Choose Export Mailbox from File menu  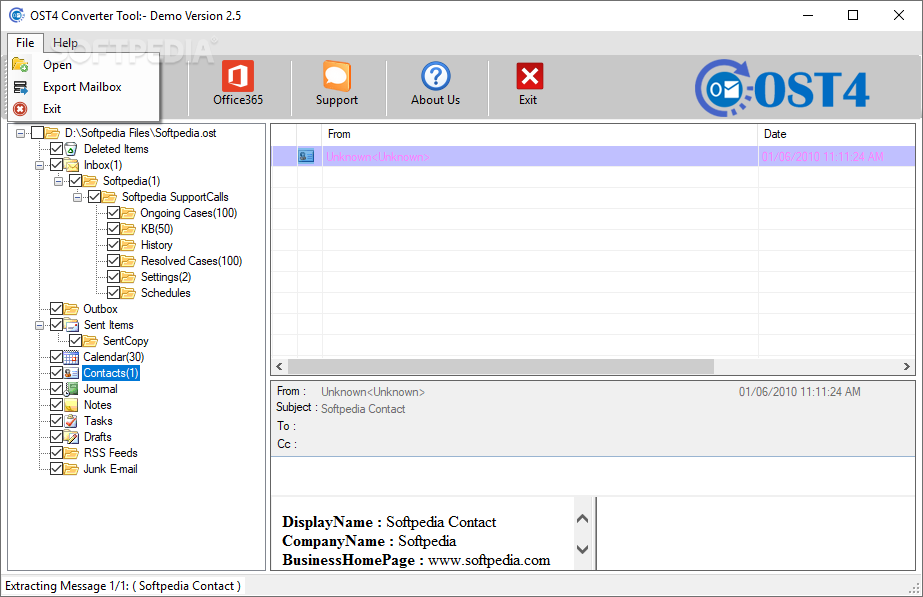pos(82,87)
